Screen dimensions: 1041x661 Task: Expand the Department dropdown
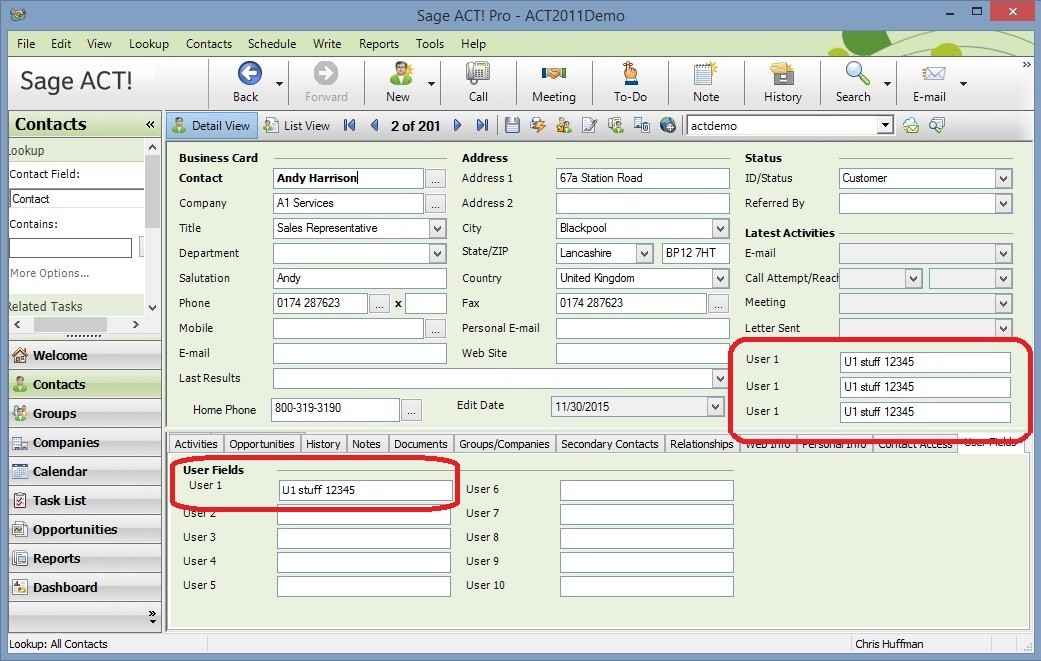point(437,254)
